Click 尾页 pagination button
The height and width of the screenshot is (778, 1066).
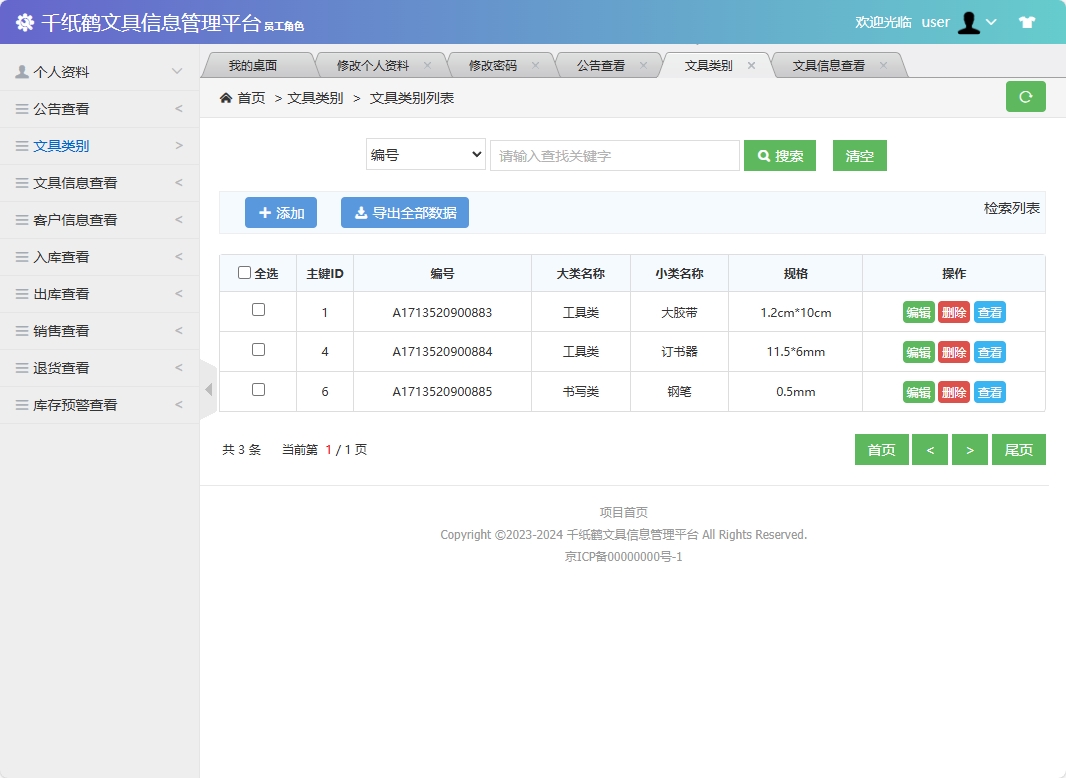tap(1018, 449)
